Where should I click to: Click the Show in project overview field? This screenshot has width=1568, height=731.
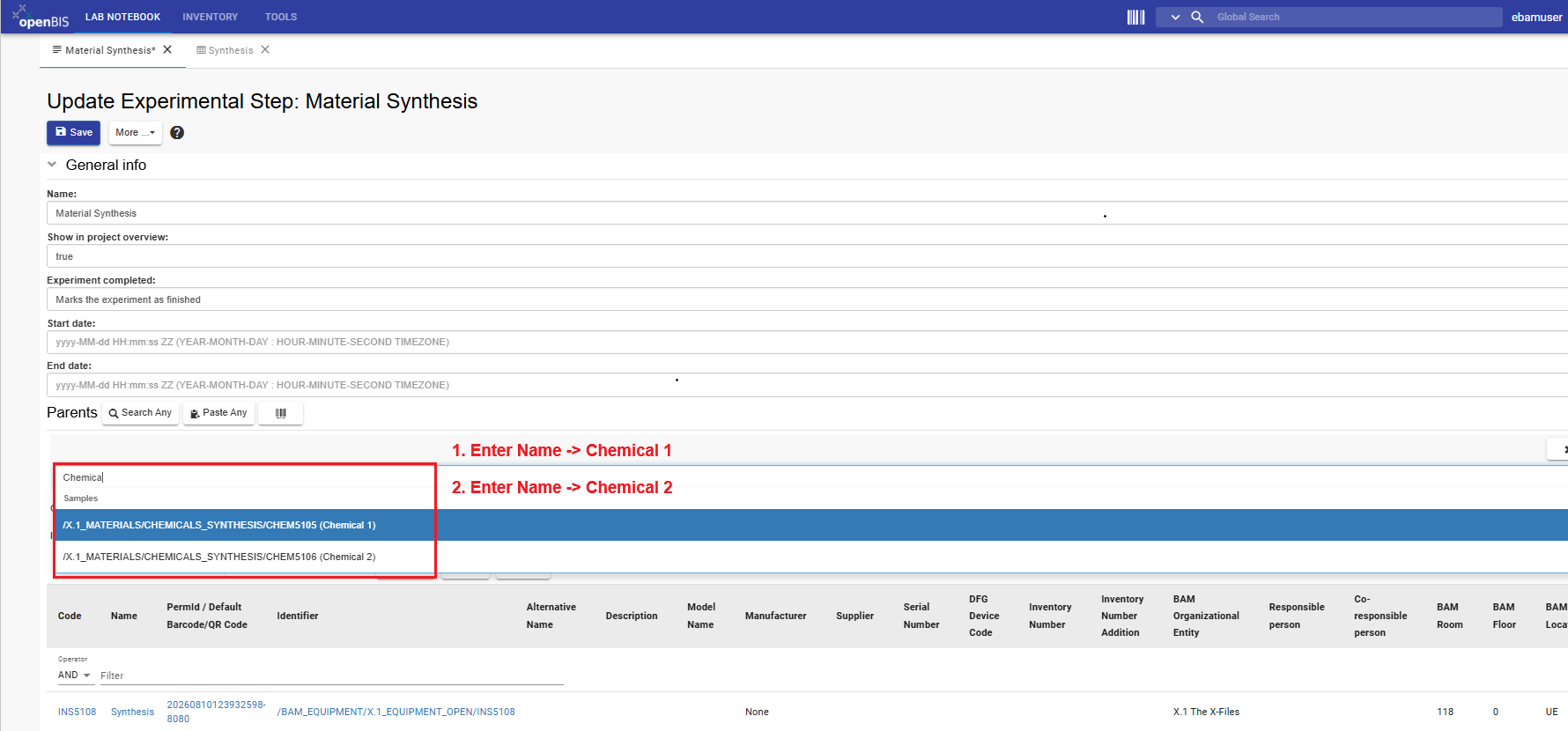pyautogui.click(x=807, y=256)
